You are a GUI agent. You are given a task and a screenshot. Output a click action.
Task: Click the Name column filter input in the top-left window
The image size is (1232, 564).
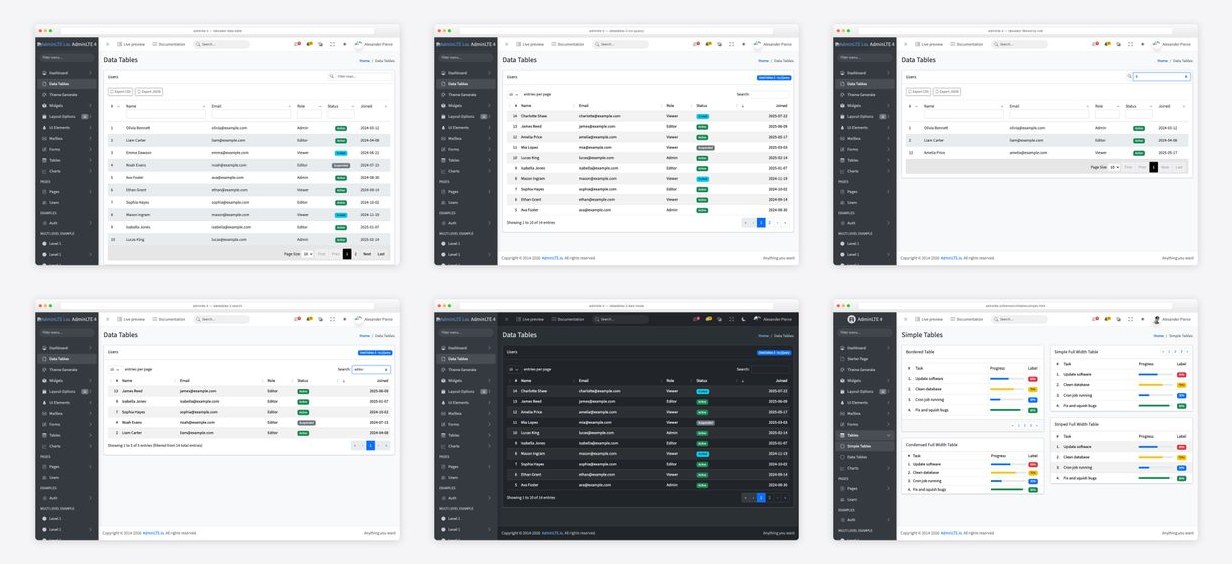166,114
